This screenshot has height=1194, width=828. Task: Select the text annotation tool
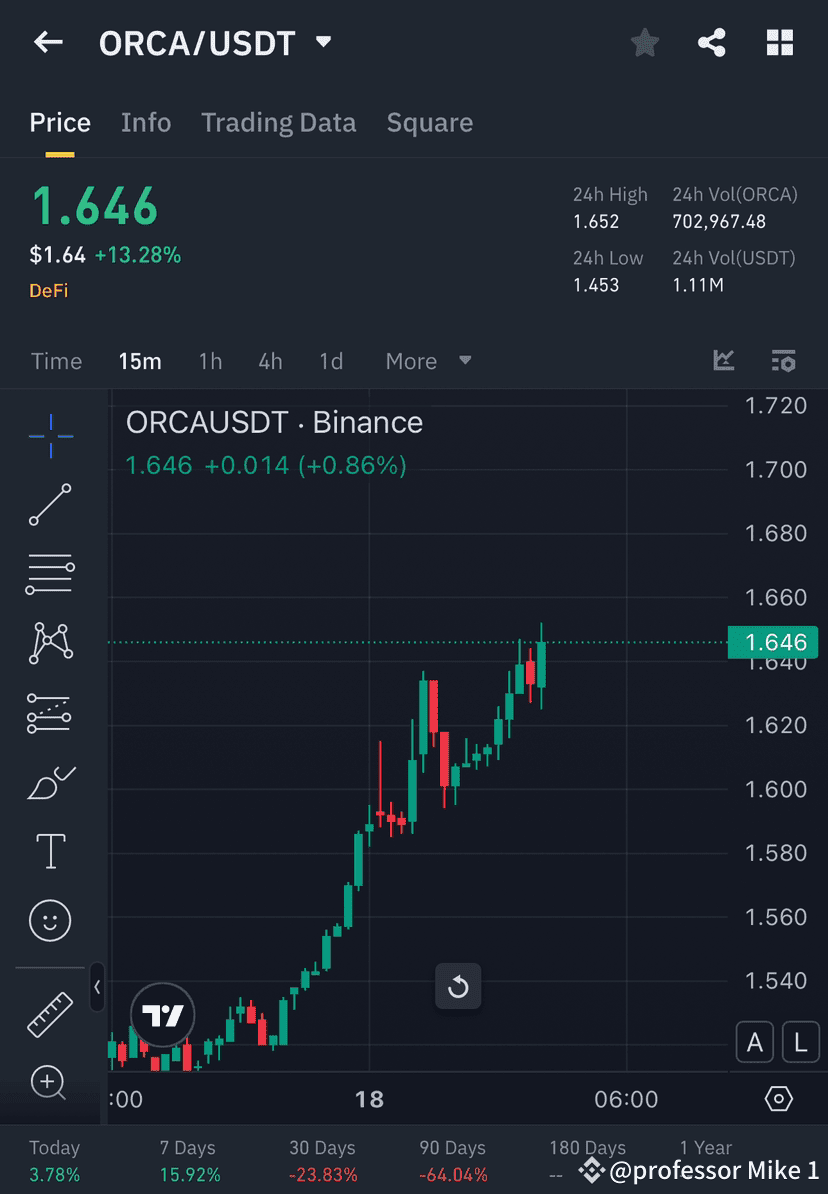coord(50,851)
